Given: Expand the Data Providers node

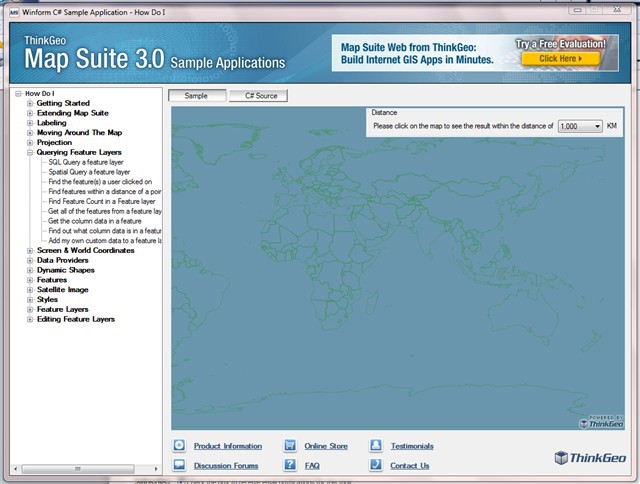Looking at the screenshot, I should click(x=30, y=260).
